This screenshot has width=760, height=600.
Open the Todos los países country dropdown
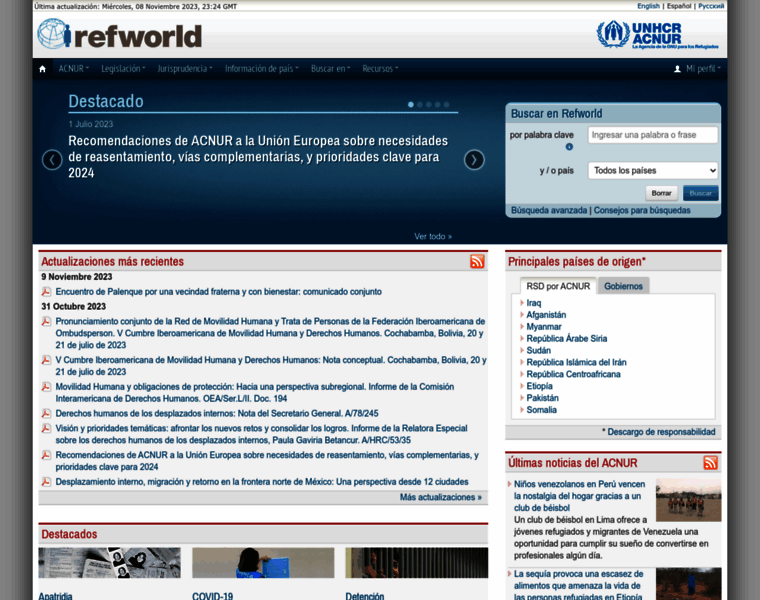pyautogui.click(x=653, y=171)
